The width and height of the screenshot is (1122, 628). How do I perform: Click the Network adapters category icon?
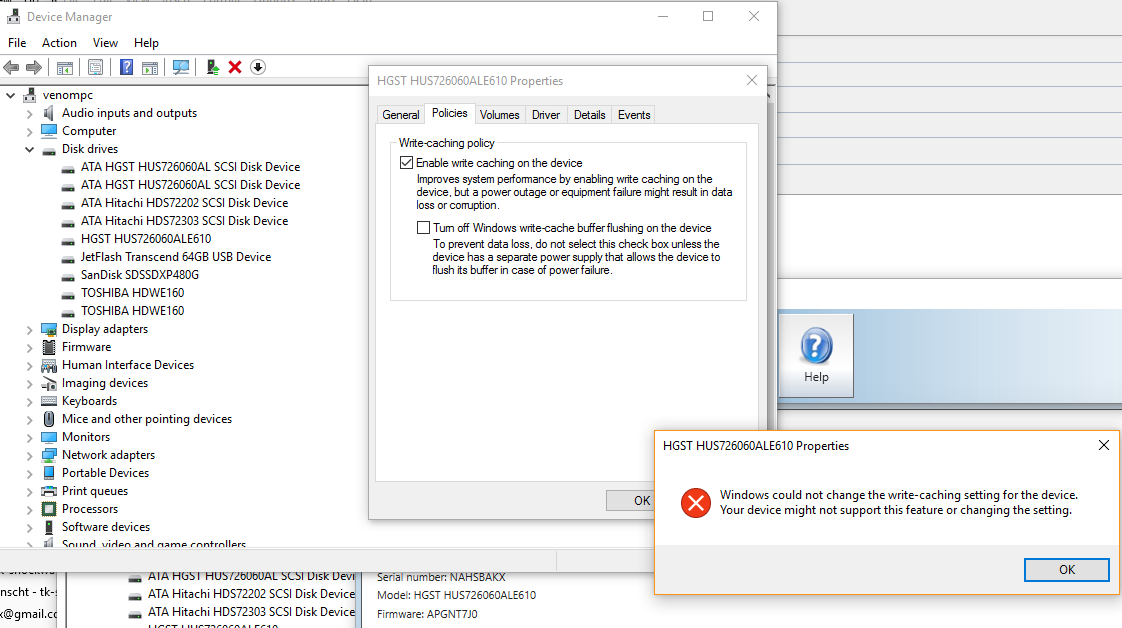point(49,455)
